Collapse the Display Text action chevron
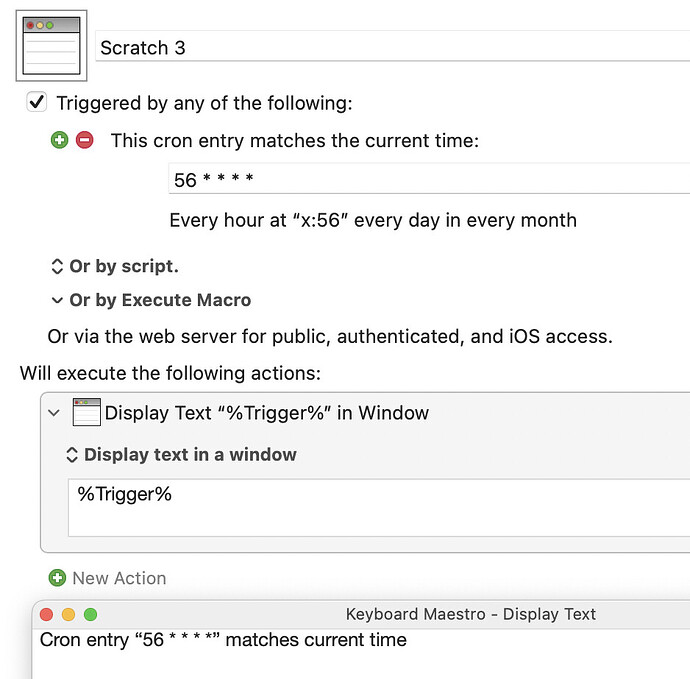The width and height of the screenshot is (690, 679). (x=54, y=412)
